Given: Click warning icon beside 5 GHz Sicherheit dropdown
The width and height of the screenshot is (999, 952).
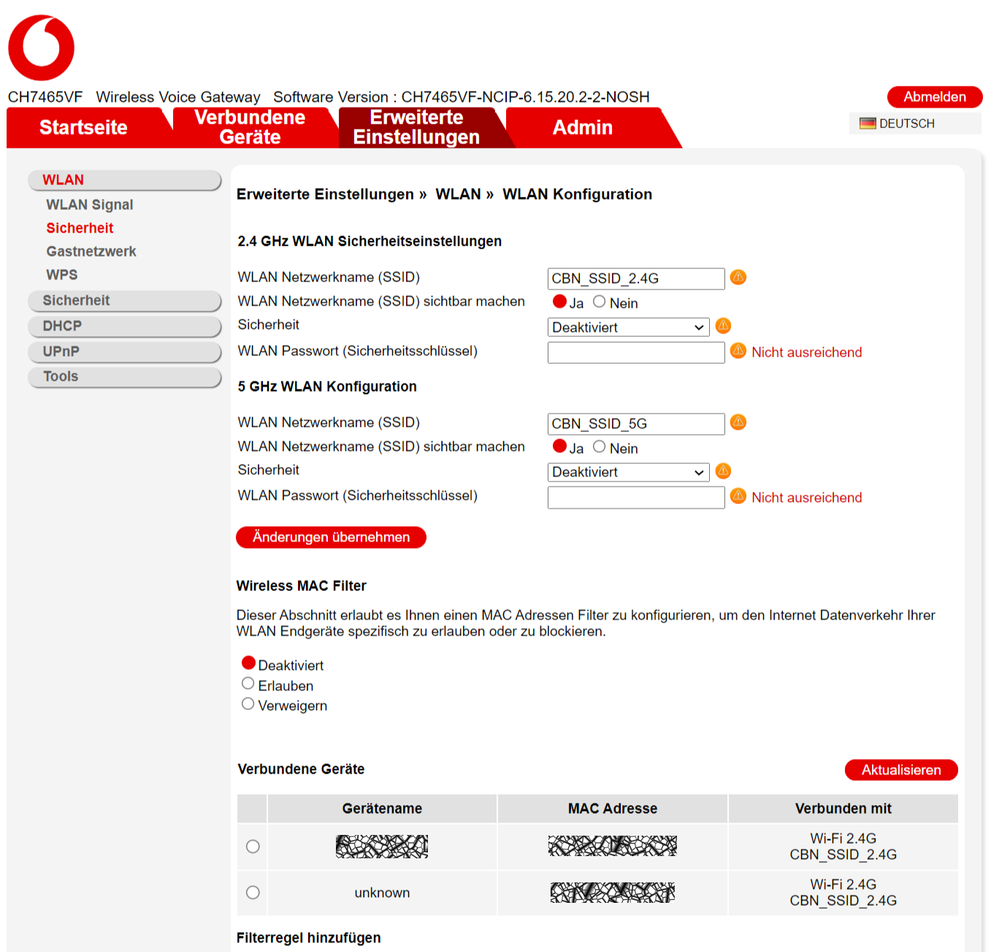Looking at the screenshot, I should (723, 471).
